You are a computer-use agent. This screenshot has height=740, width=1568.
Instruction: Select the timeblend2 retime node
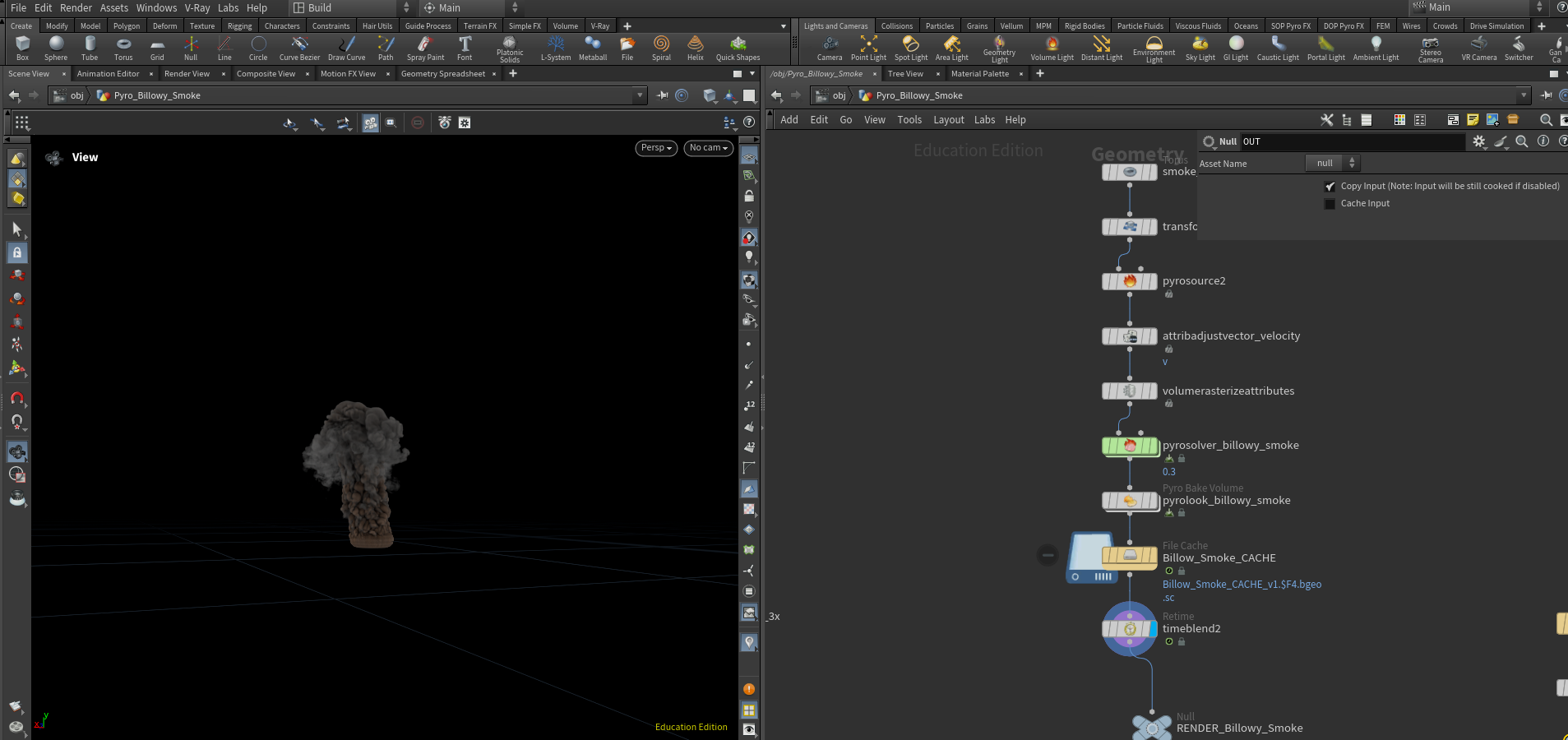click(x=1130, y=629)
